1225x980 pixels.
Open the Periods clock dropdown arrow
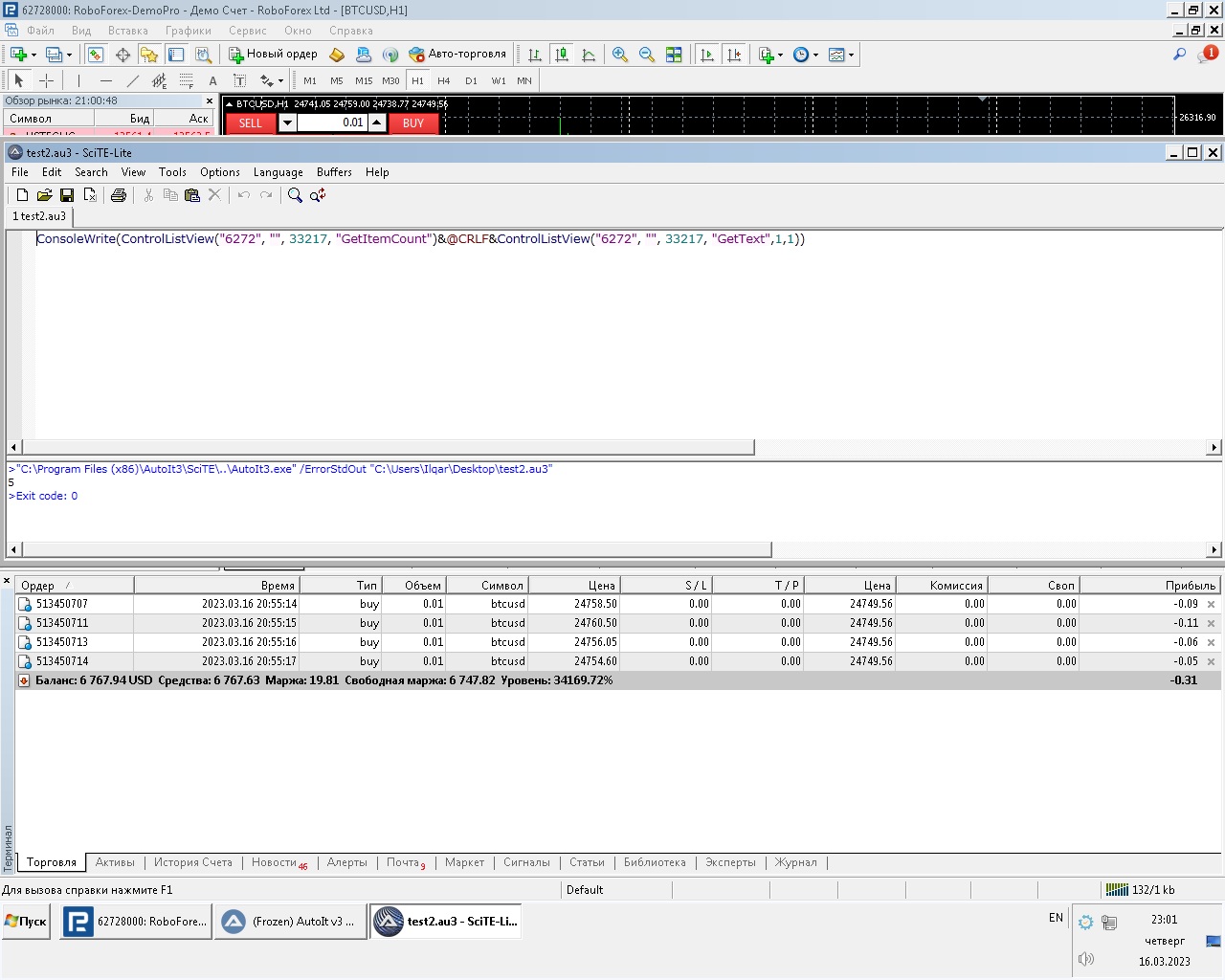tap(815, 55)
